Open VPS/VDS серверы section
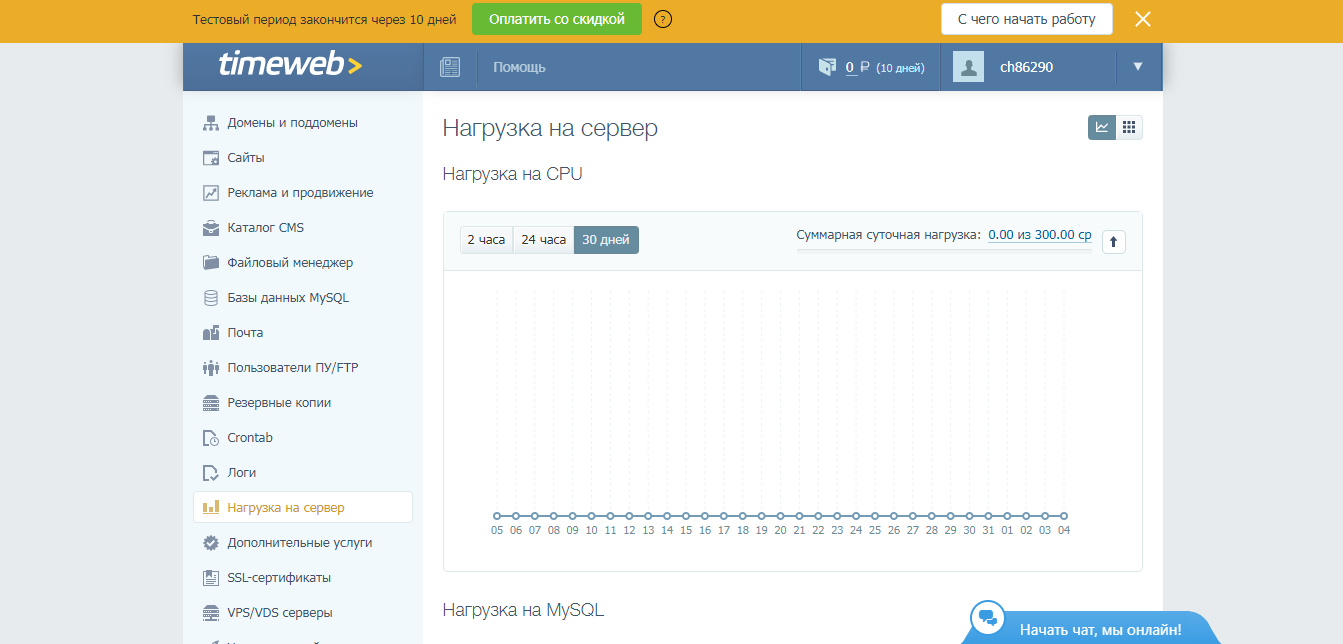Viewport: 1343px width, 644px height. click(x=280, y=613)
